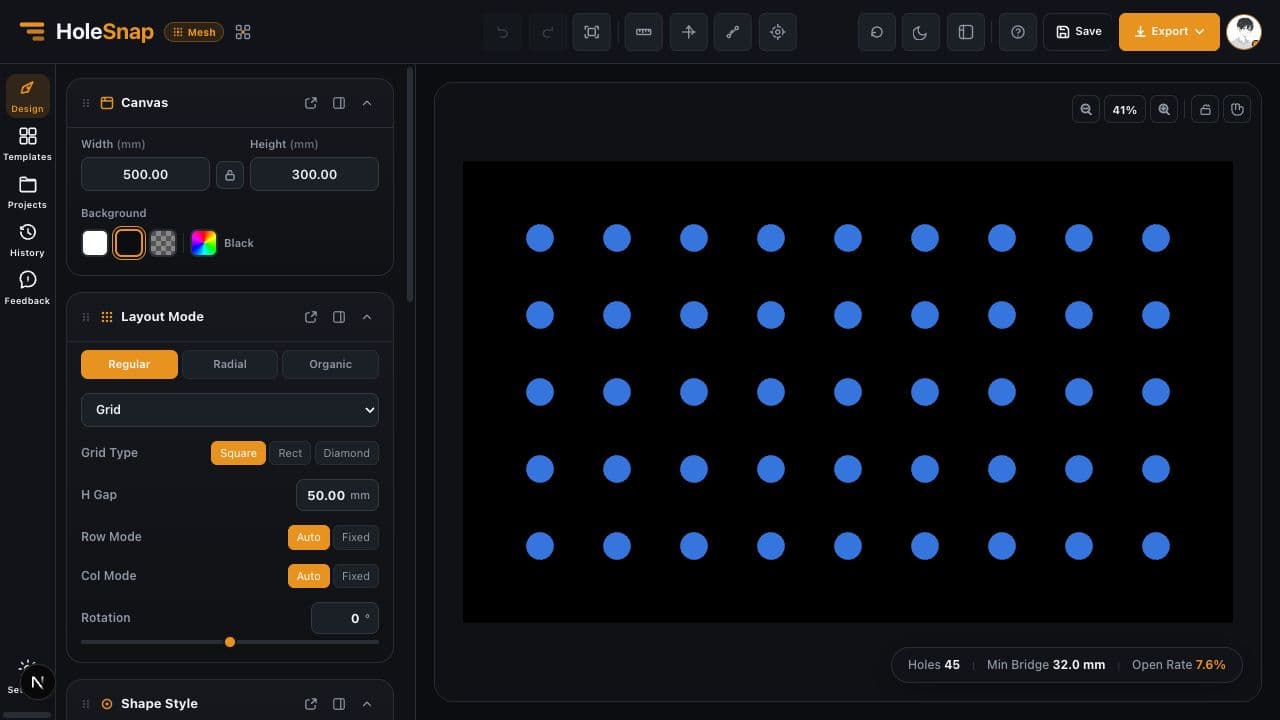Dock the Layout Mode panel split icon
Viewport: 1280px width, 720px height.
pyautogui.click(x=339, y=317)
